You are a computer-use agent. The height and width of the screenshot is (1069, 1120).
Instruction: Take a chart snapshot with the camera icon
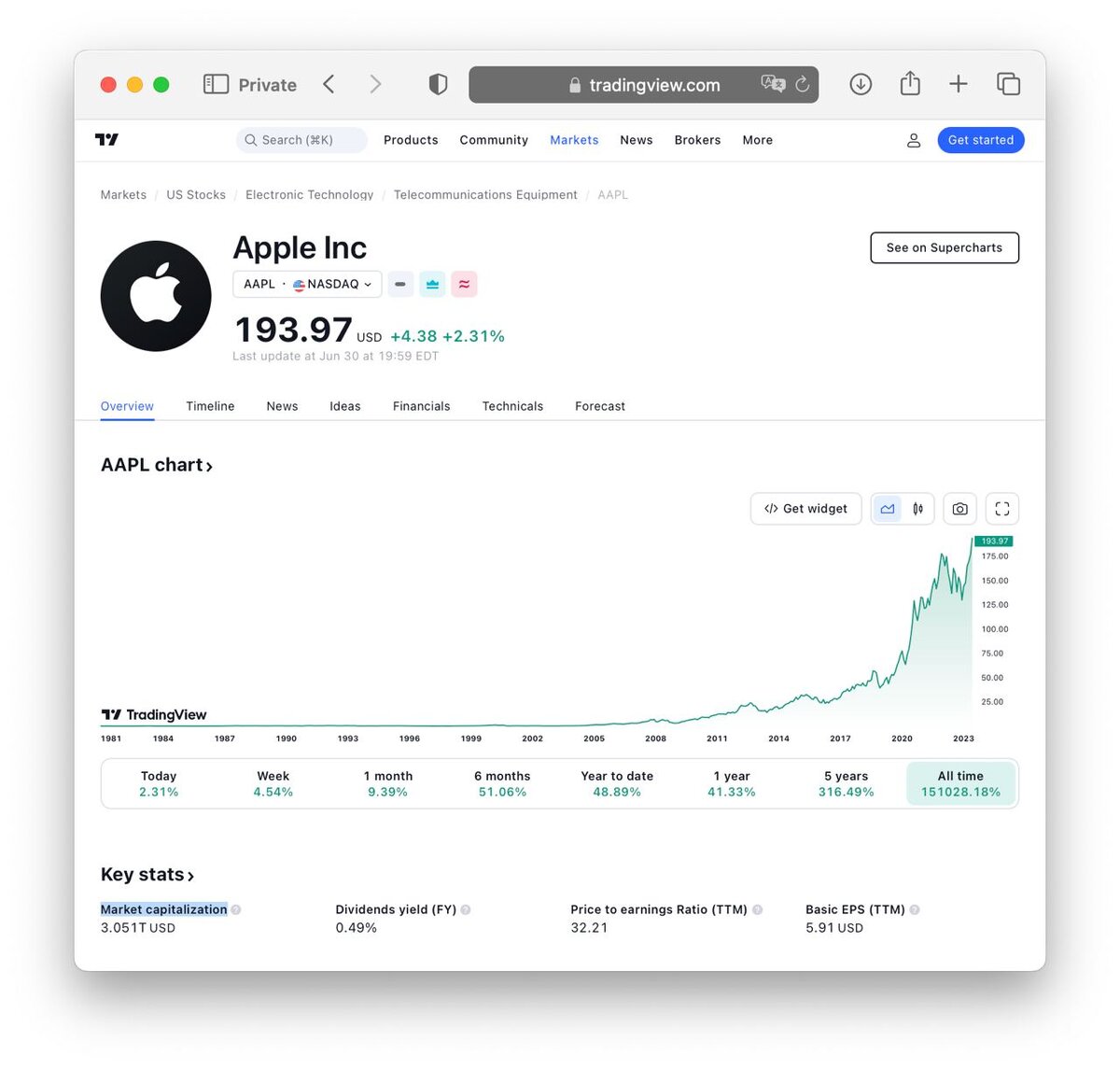(959, 508)
